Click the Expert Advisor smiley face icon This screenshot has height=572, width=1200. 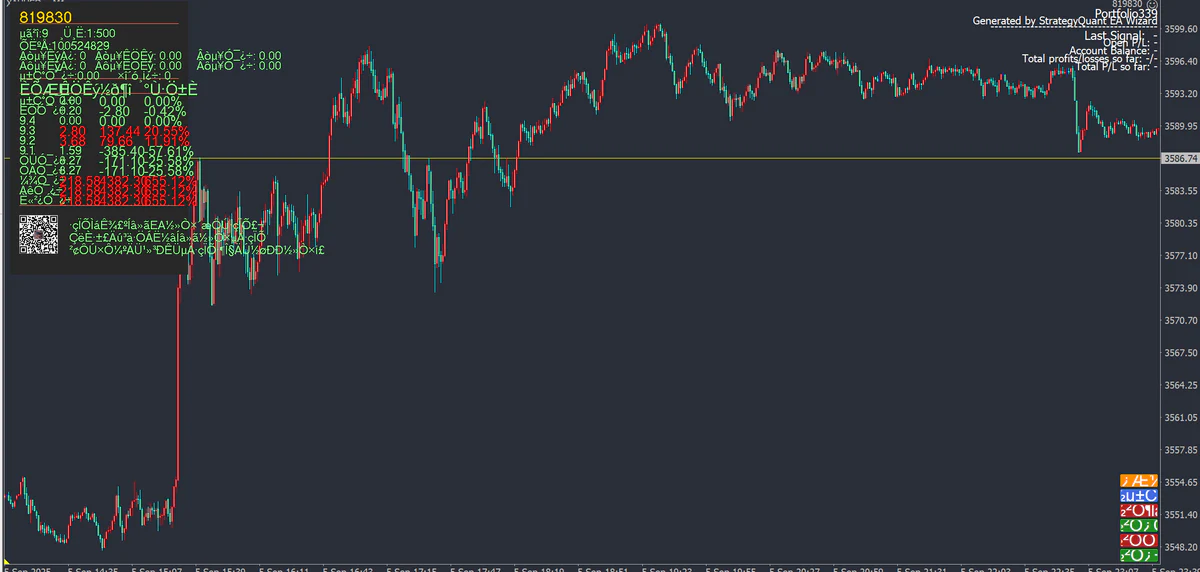(1153, 6)
